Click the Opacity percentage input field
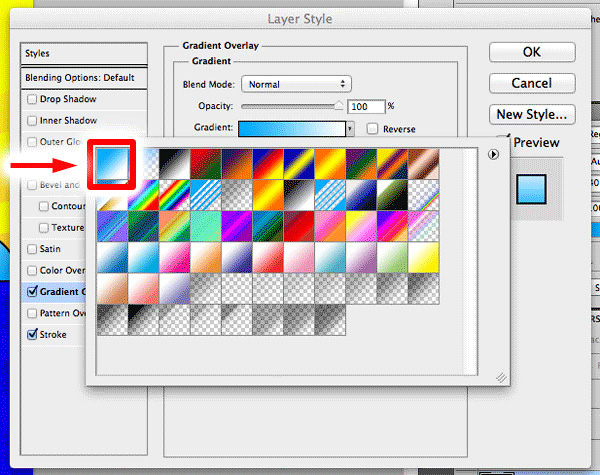 365,106
